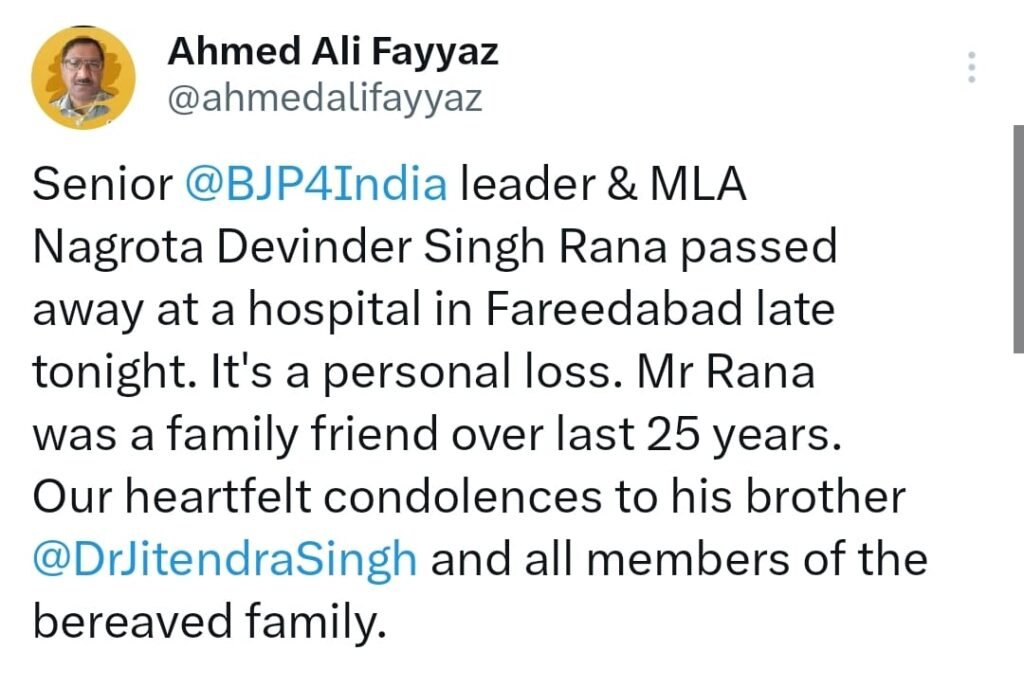Click the words "his brother" in the tweet

[x=806, y=497]
